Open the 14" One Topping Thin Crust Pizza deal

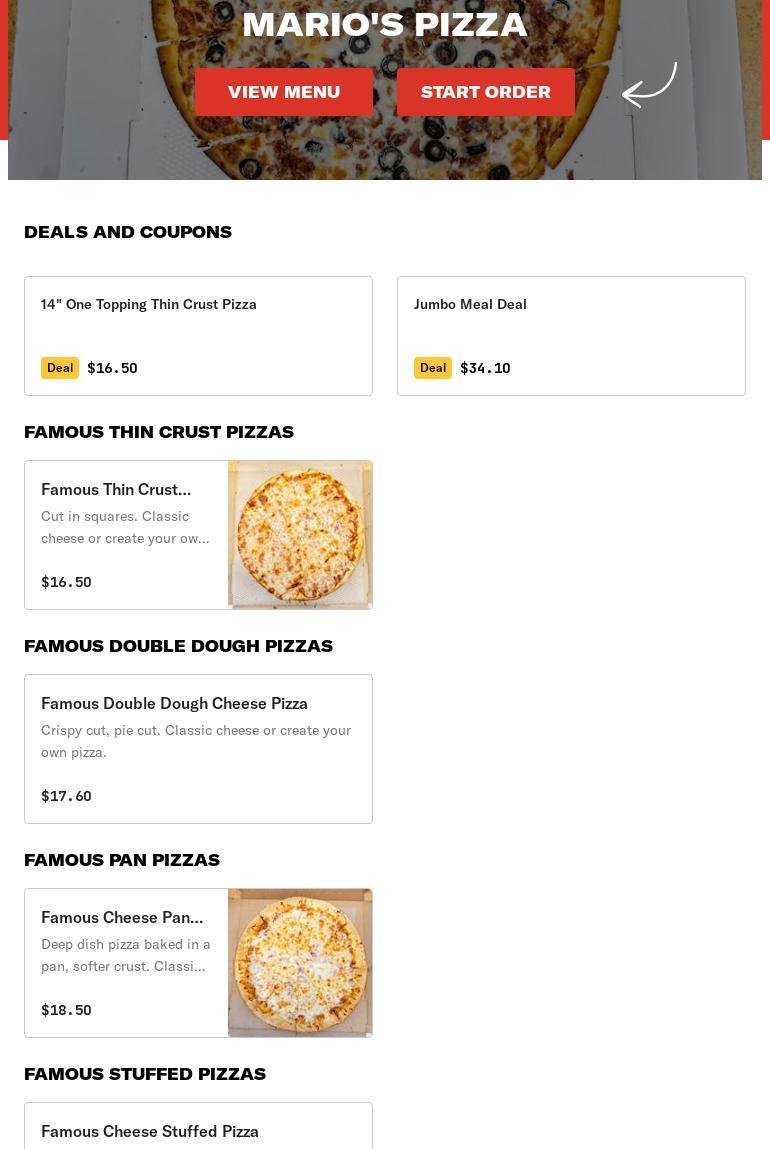[x=149, y=304]
